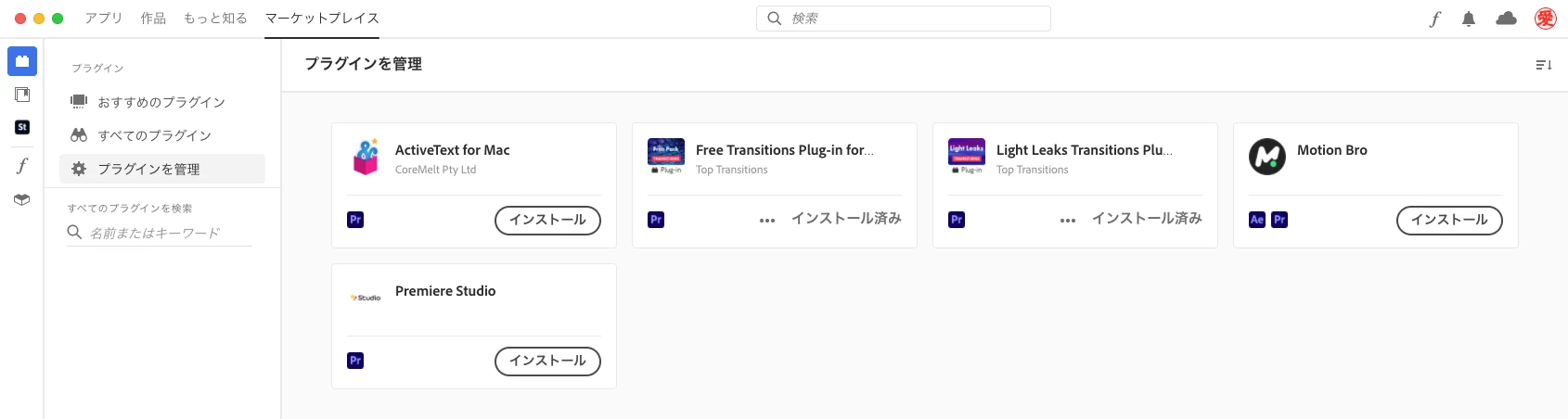Click the top search field
1568x419 pixels.
pos(904,19)
